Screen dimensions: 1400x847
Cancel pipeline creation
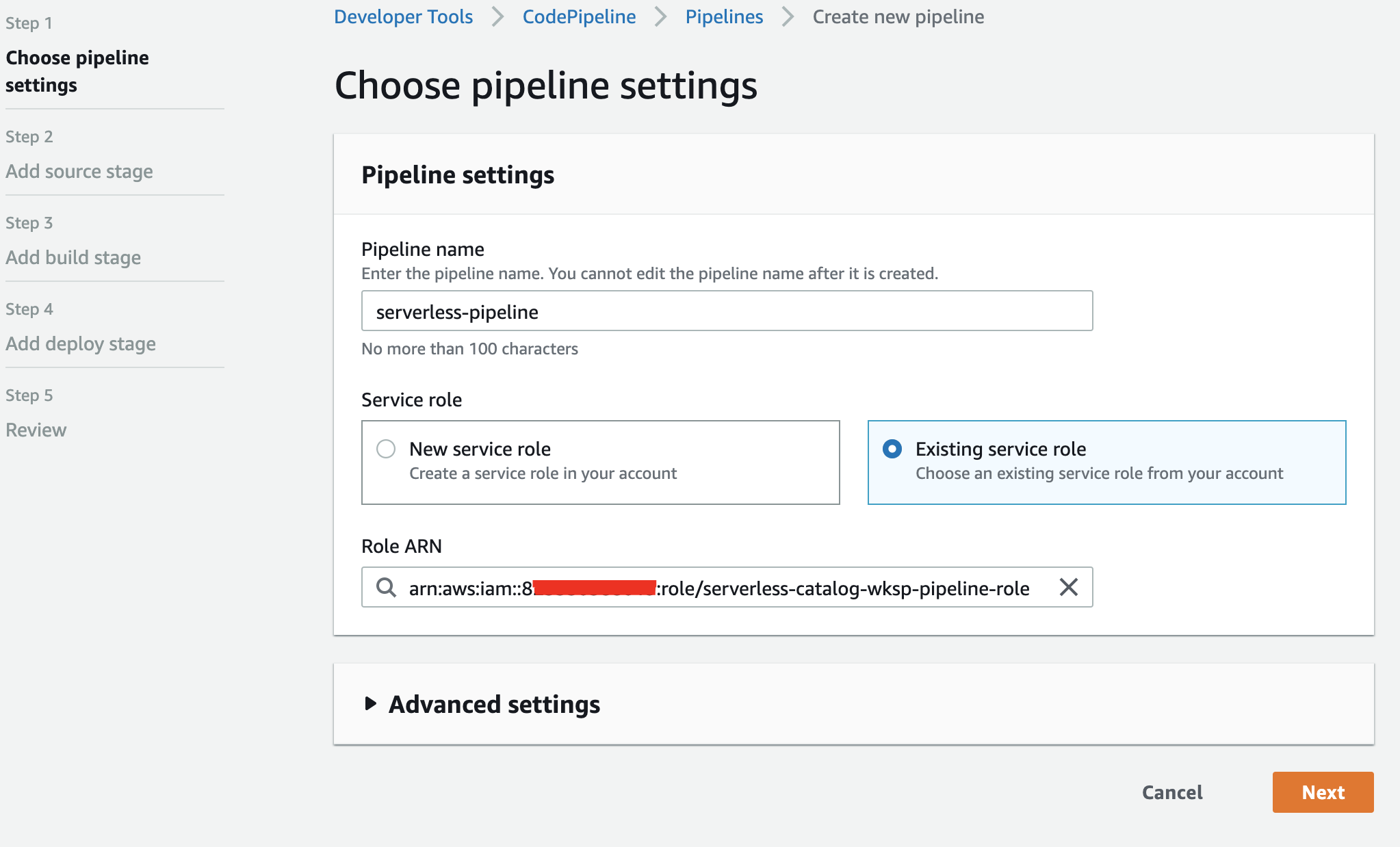tap(1172, 792)
